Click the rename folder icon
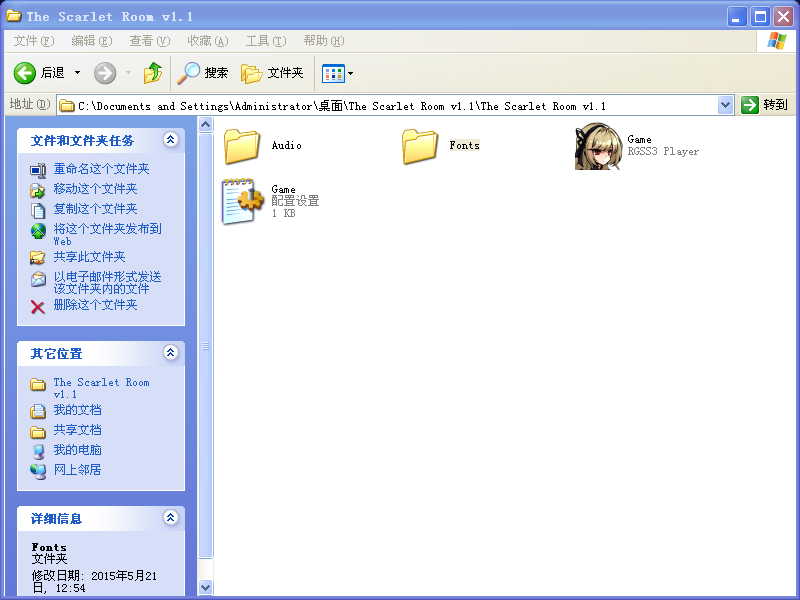 click(38, 170)
